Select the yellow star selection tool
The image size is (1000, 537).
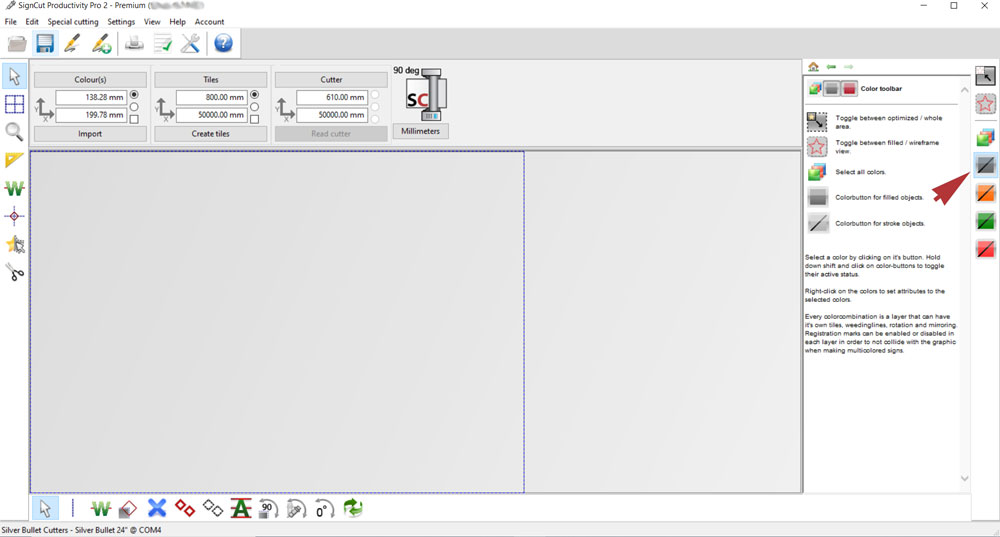(x=15, y=244)
